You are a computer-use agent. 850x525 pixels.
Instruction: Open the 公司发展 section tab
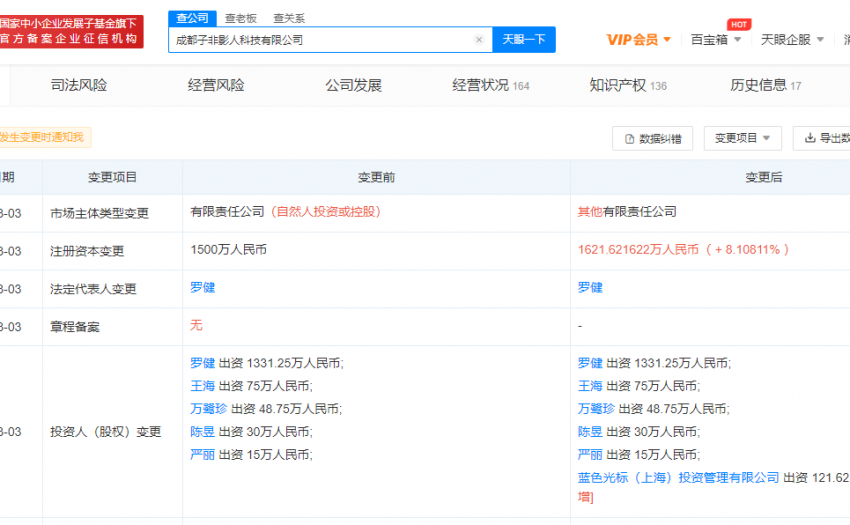tap(353, 85)
